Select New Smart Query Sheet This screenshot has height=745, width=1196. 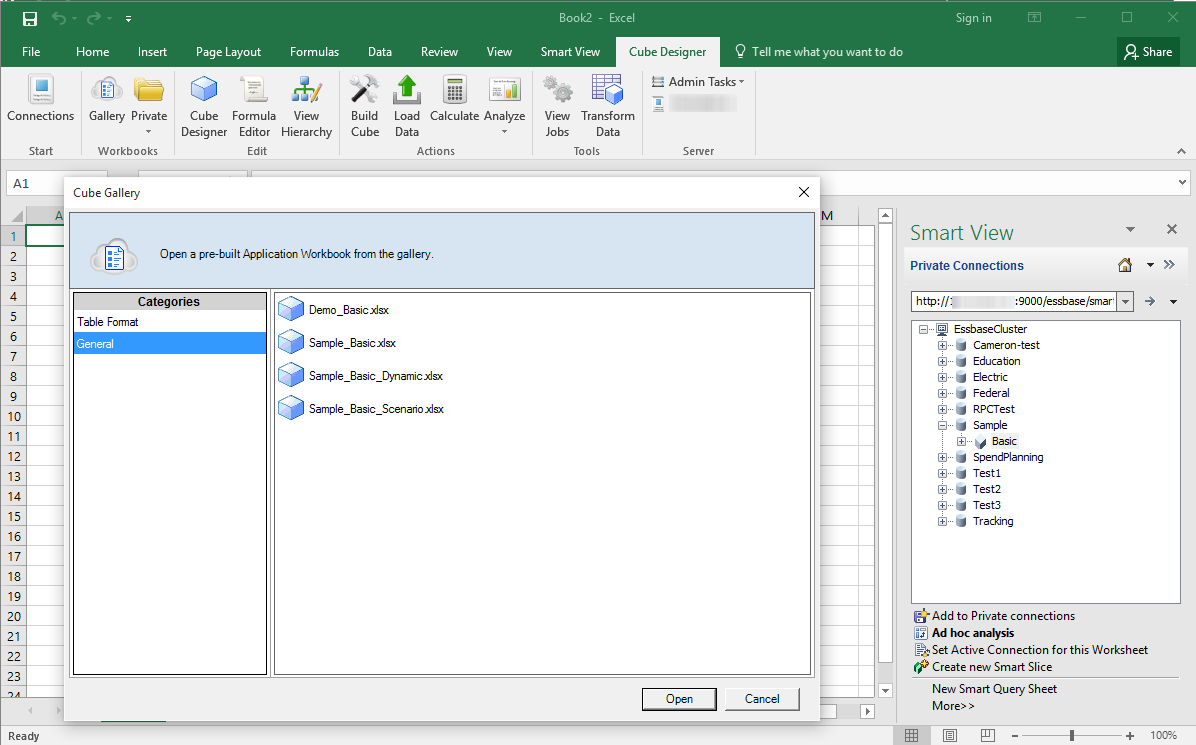click(994, 689)
